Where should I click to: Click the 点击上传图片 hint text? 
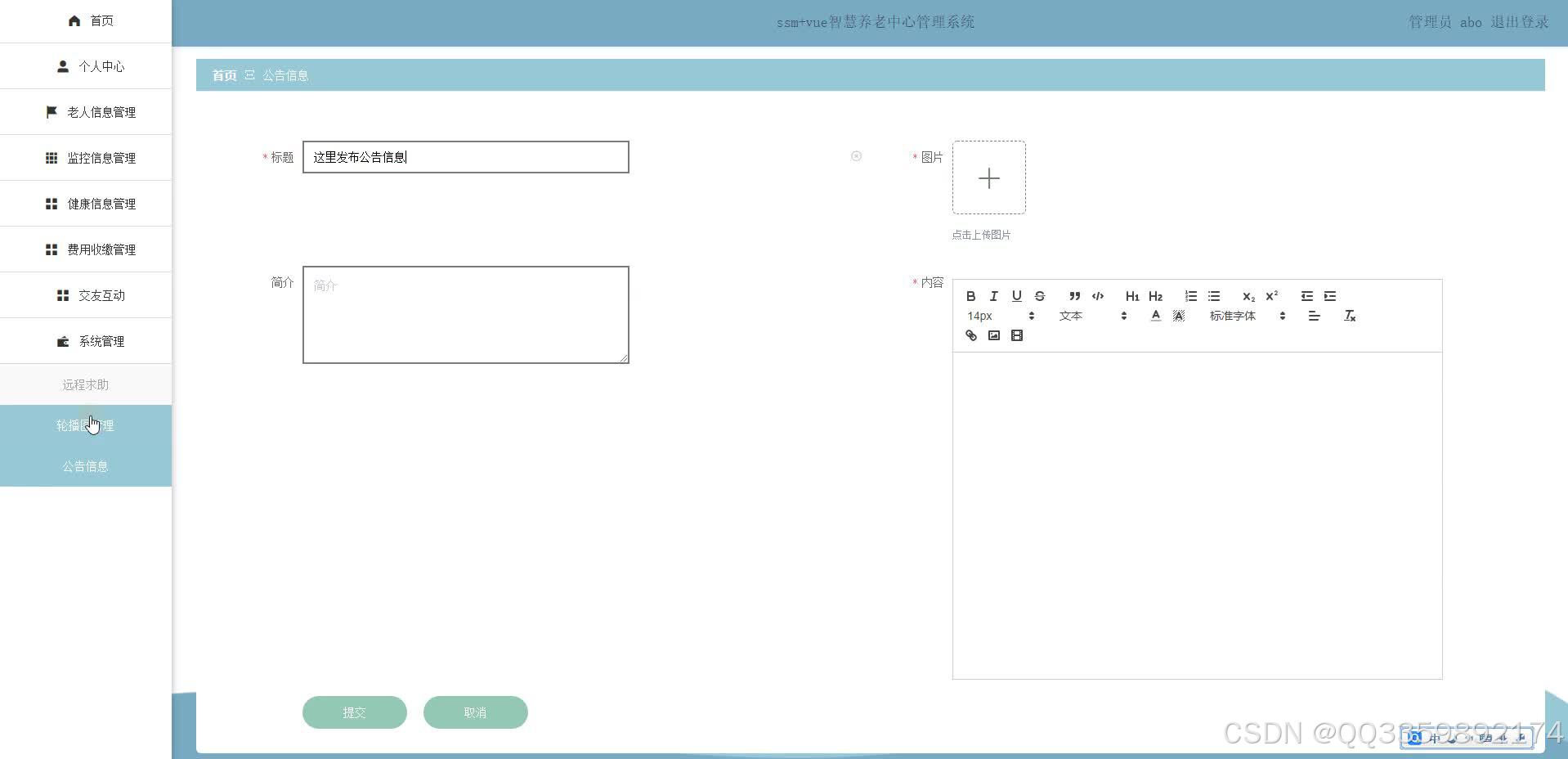[x=981, y=235]
